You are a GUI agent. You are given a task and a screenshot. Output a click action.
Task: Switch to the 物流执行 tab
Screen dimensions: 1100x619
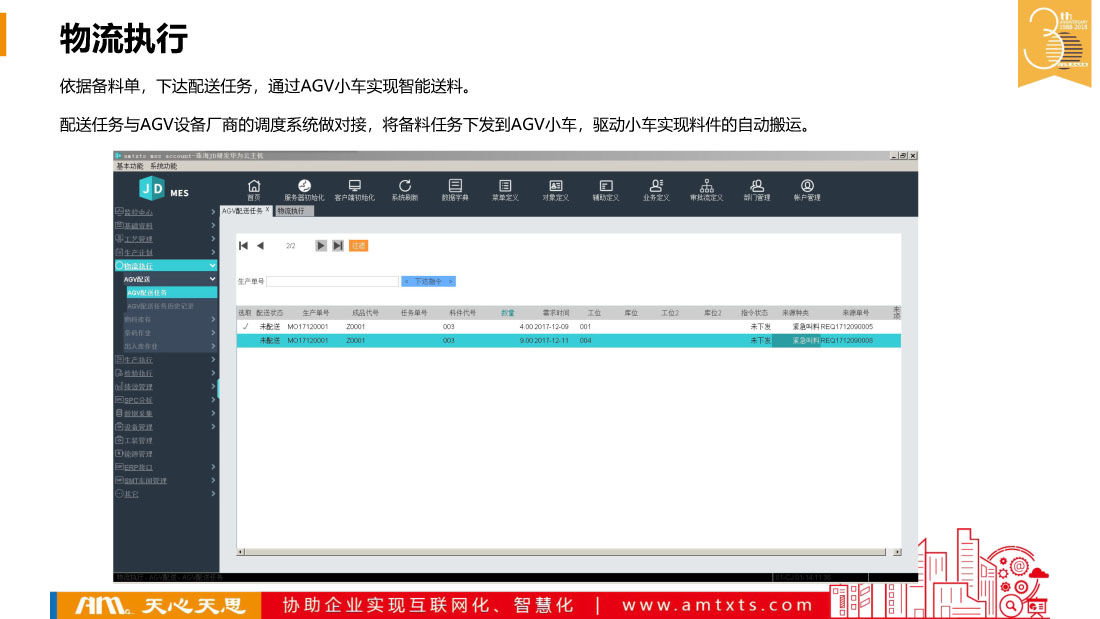295,211
